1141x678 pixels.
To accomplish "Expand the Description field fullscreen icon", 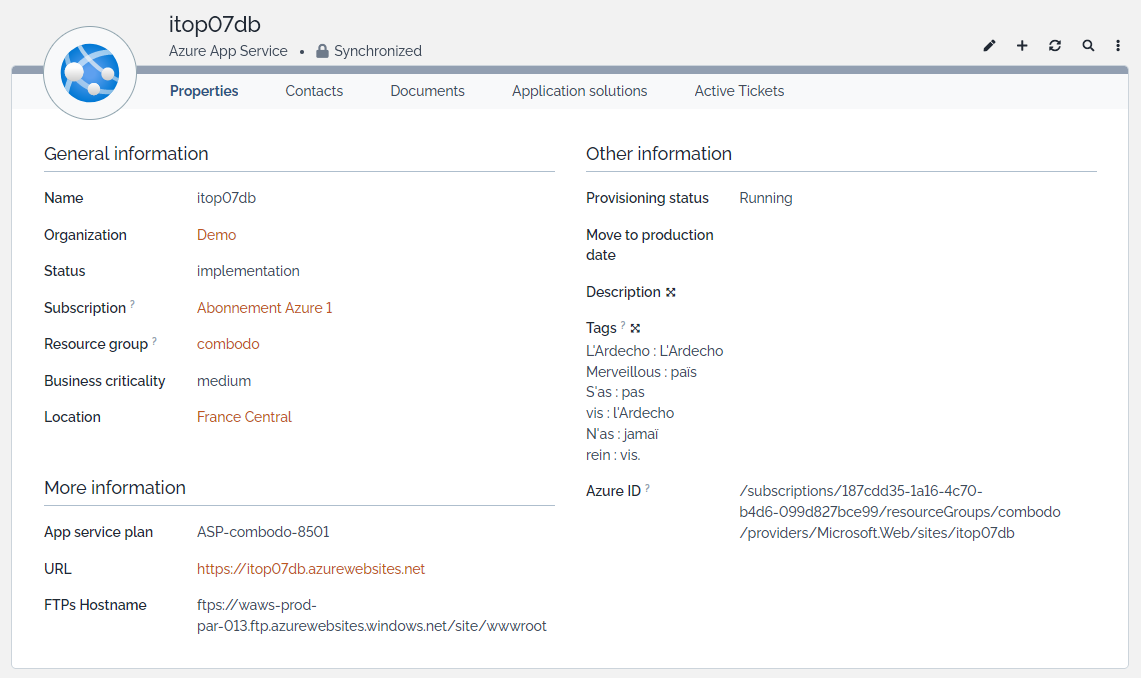I will pyautogui.click(x=671, y=292).
